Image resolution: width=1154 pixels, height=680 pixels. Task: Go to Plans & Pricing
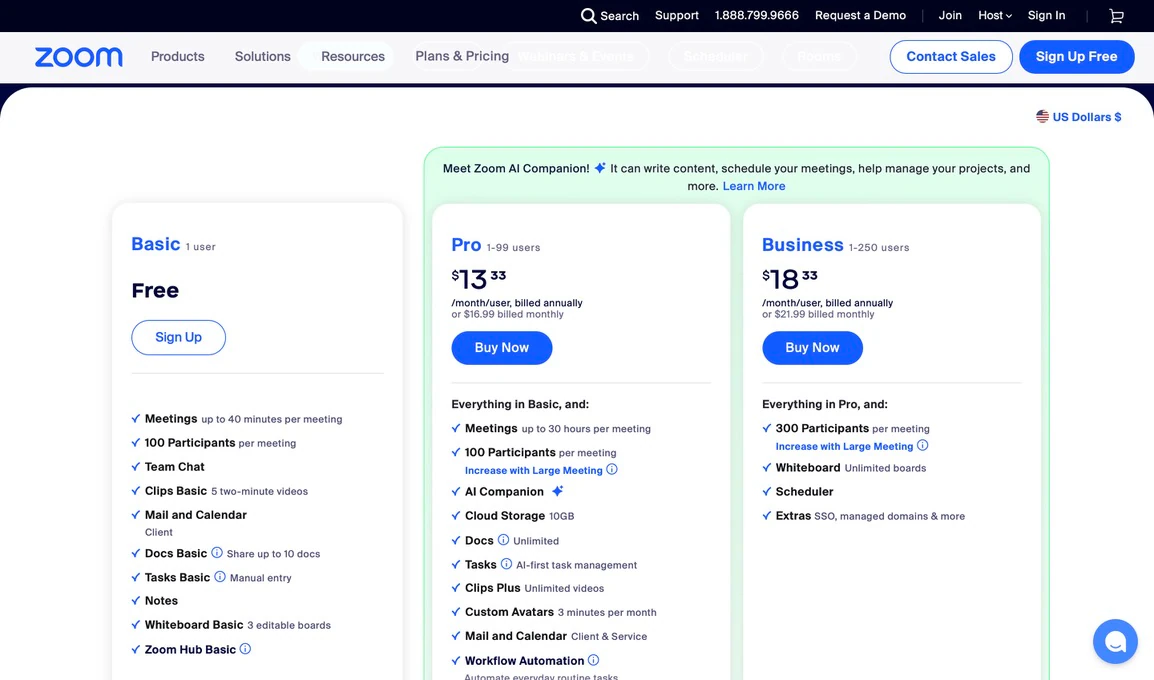click(x=462, y=56)
